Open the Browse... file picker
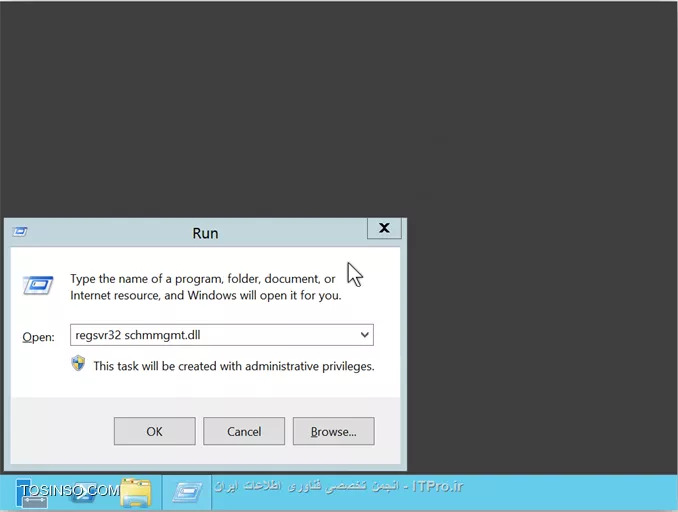Screen dimensions: 678x512 333,431
